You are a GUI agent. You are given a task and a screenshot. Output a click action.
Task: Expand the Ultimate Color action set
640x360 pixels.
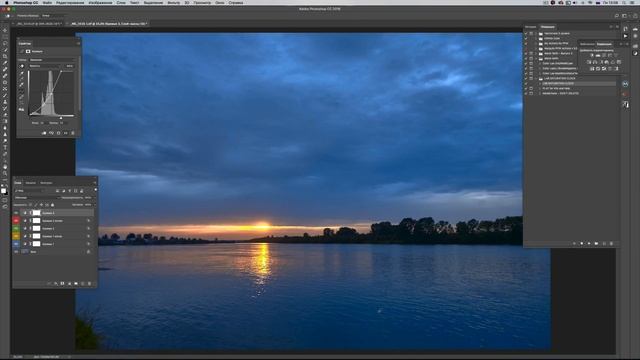(x=536, y=38)
